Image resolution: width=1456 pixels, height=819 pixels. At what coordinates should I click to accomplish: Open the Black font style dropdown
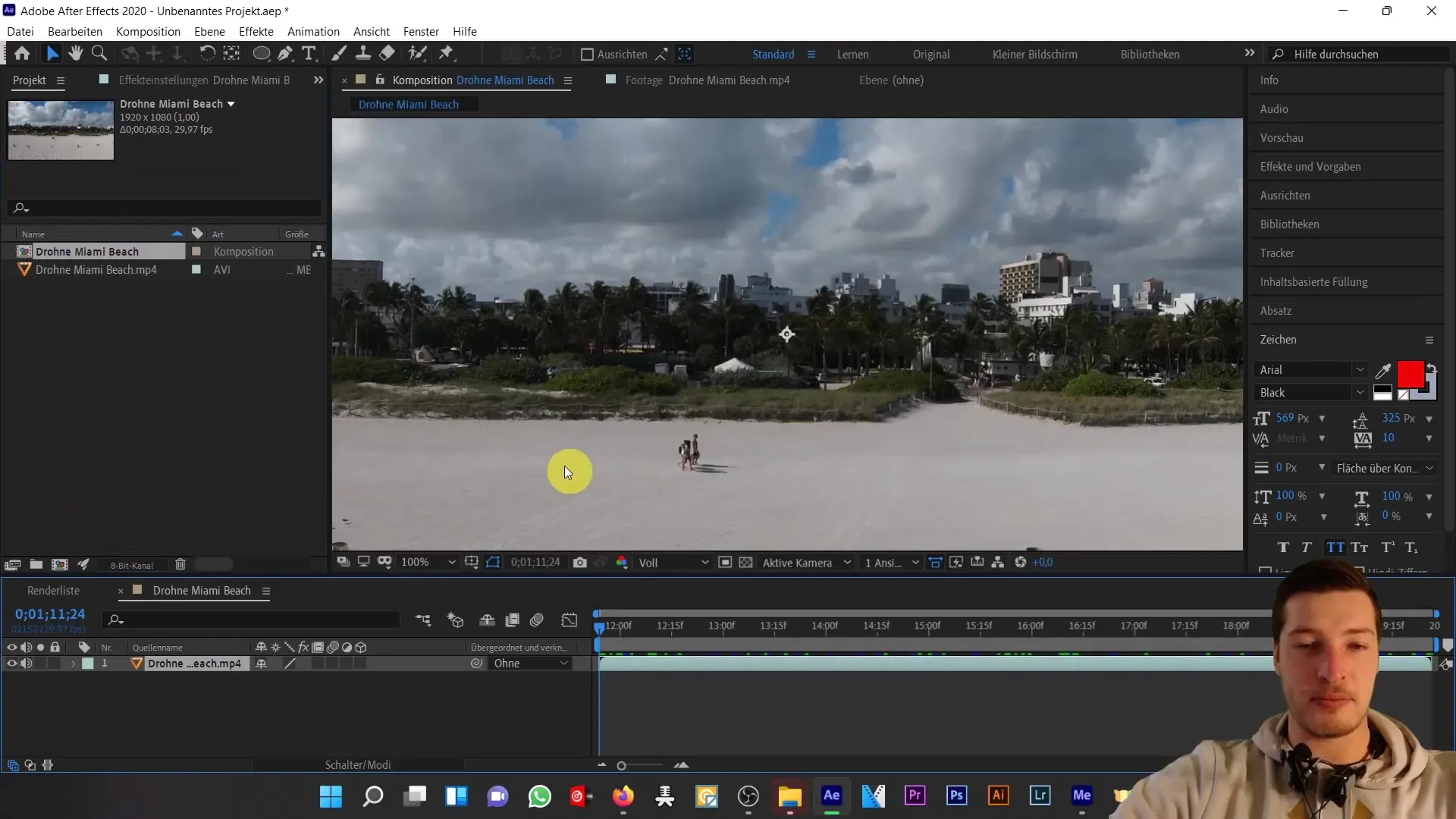tap(1310, 393)
